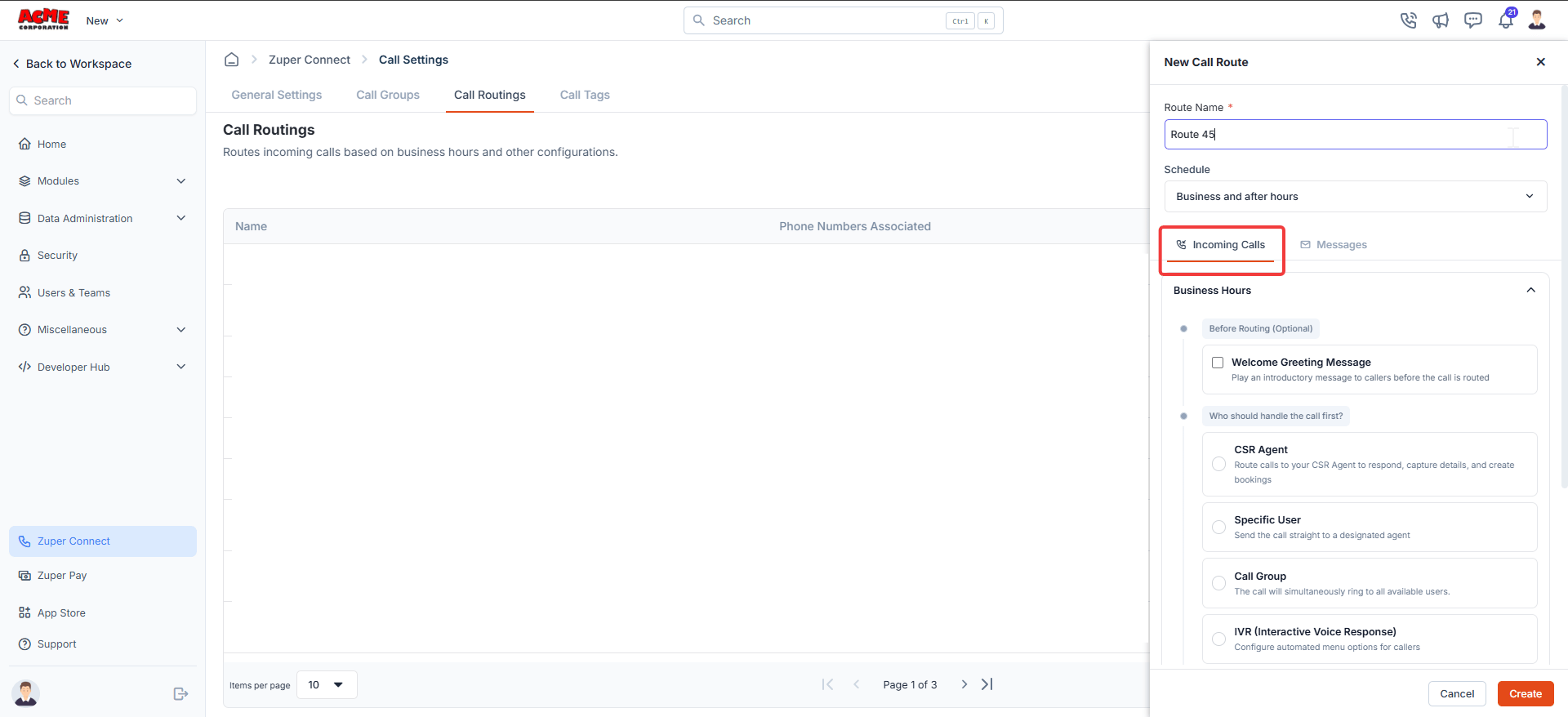The image size is (1568, 717).
Task: Click the Miscellaneous question icon
Action: coord(24,330)
